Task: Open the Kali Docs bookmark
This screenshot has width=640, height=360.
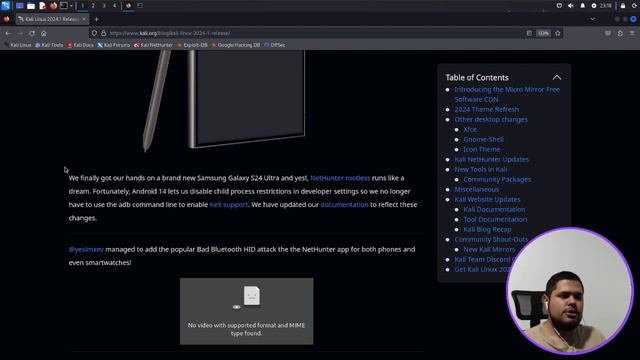Action: [81, 45]
